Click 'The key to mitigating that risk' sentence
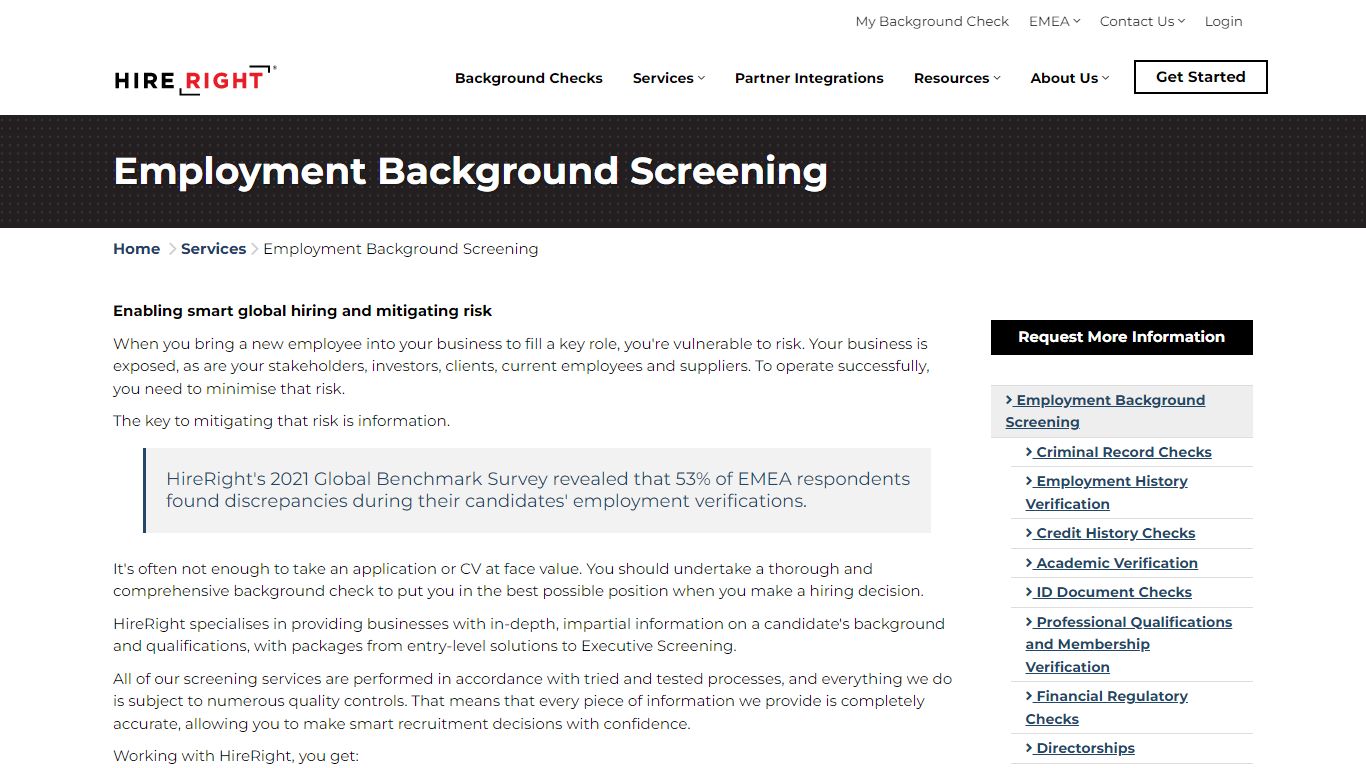 [281, 421]
